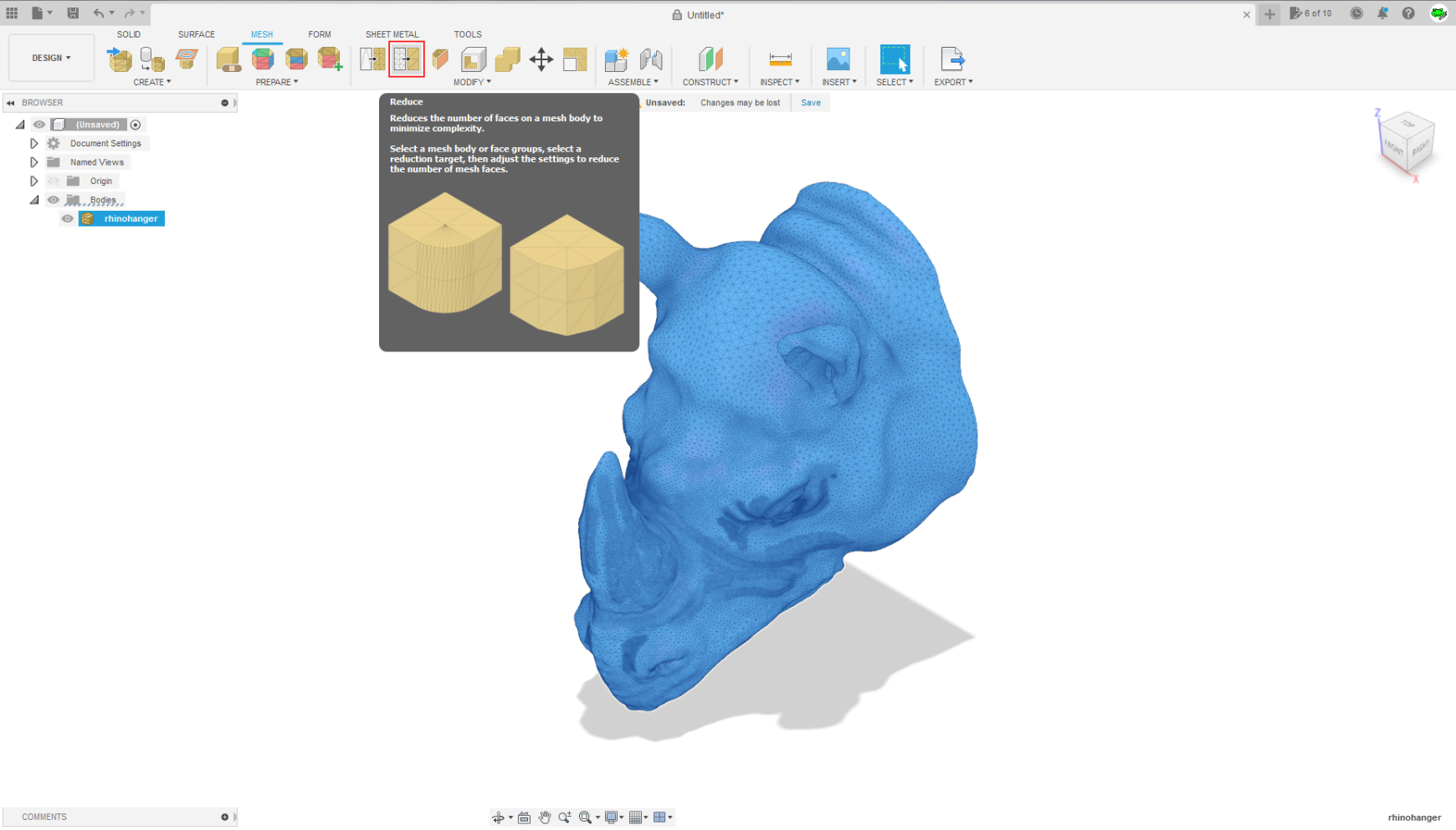The image size is (1456, 830).
Task: Switch to the SOLID tab
Action: (x=129, y=34)
